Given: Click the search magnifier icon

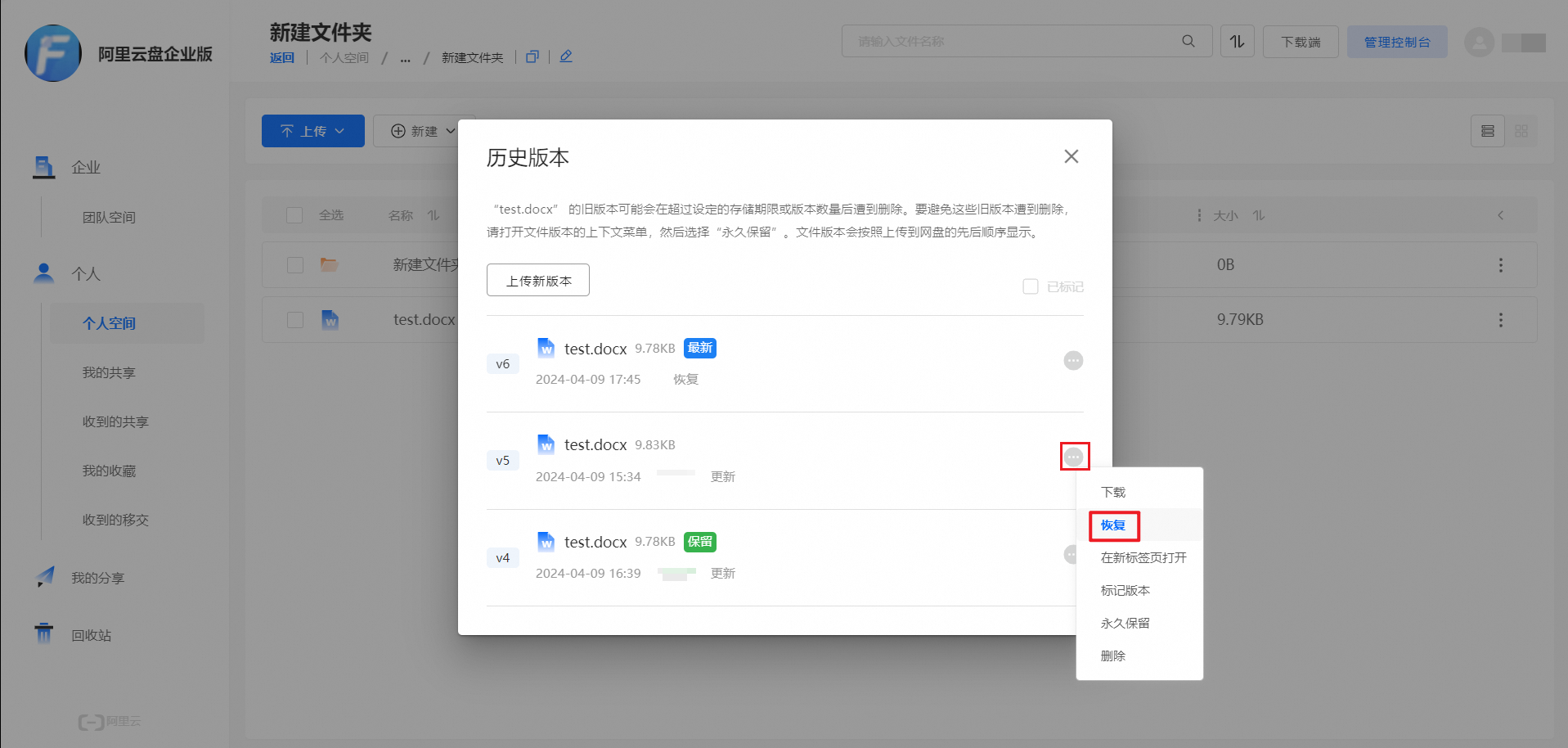Looking at the screenshot, I should (1188, 40).
